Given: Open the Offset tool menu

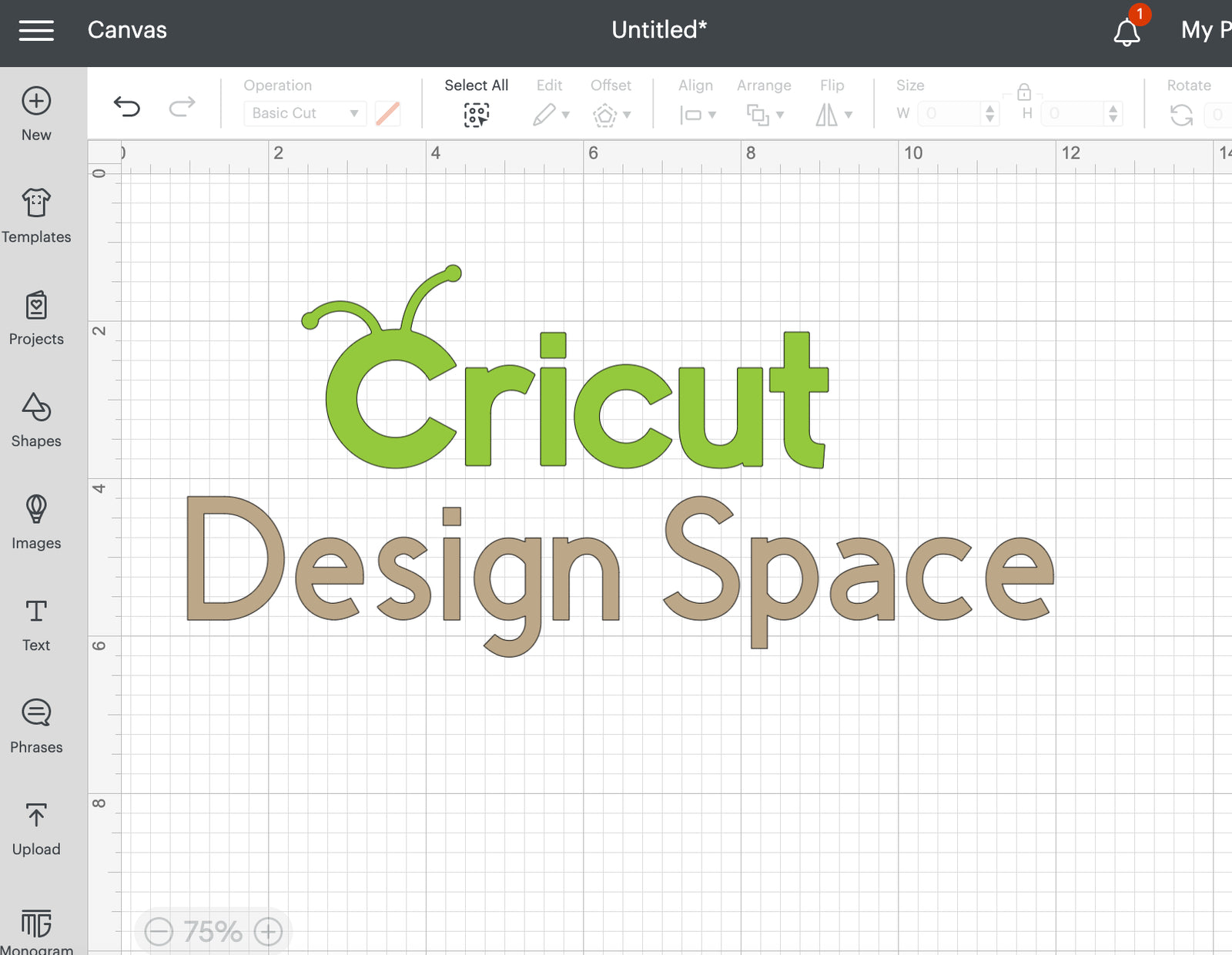Looking at the screenshot, I should coord(611,115).
